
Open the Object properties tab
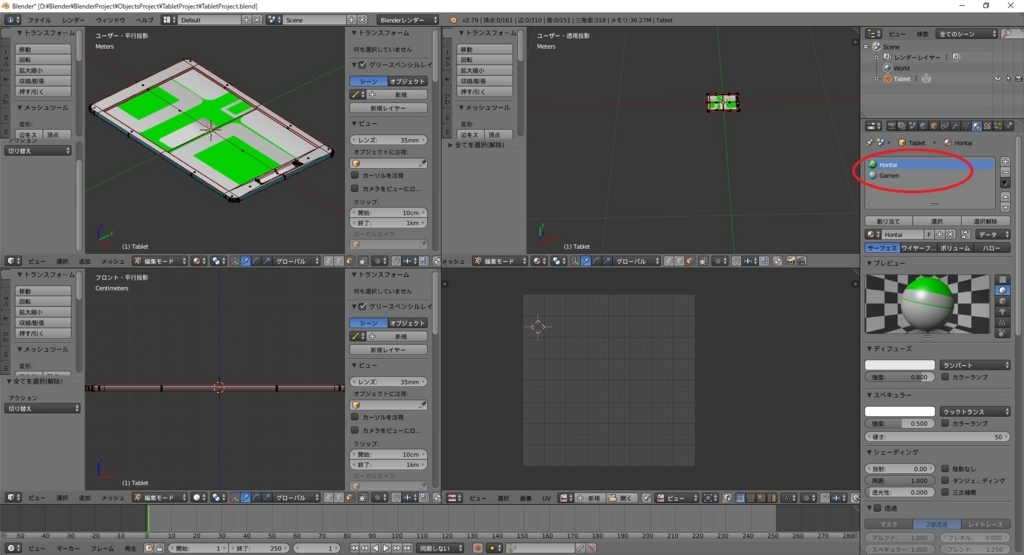(x=934, y=125)
